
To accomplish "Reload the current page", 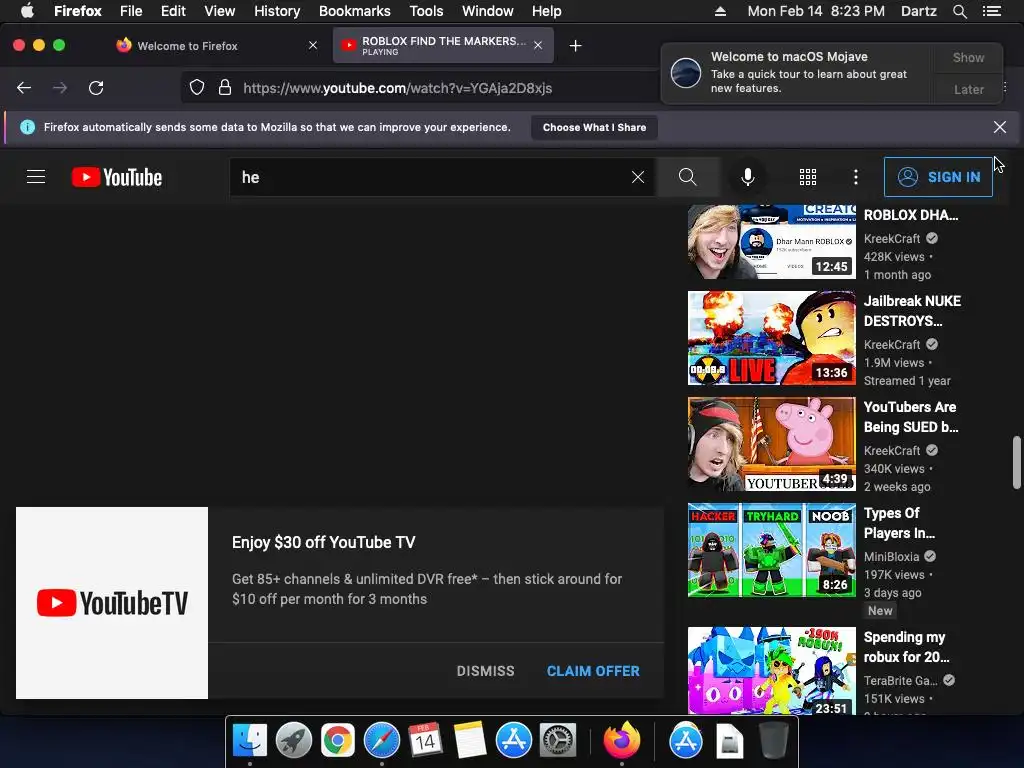I will 96,88.
